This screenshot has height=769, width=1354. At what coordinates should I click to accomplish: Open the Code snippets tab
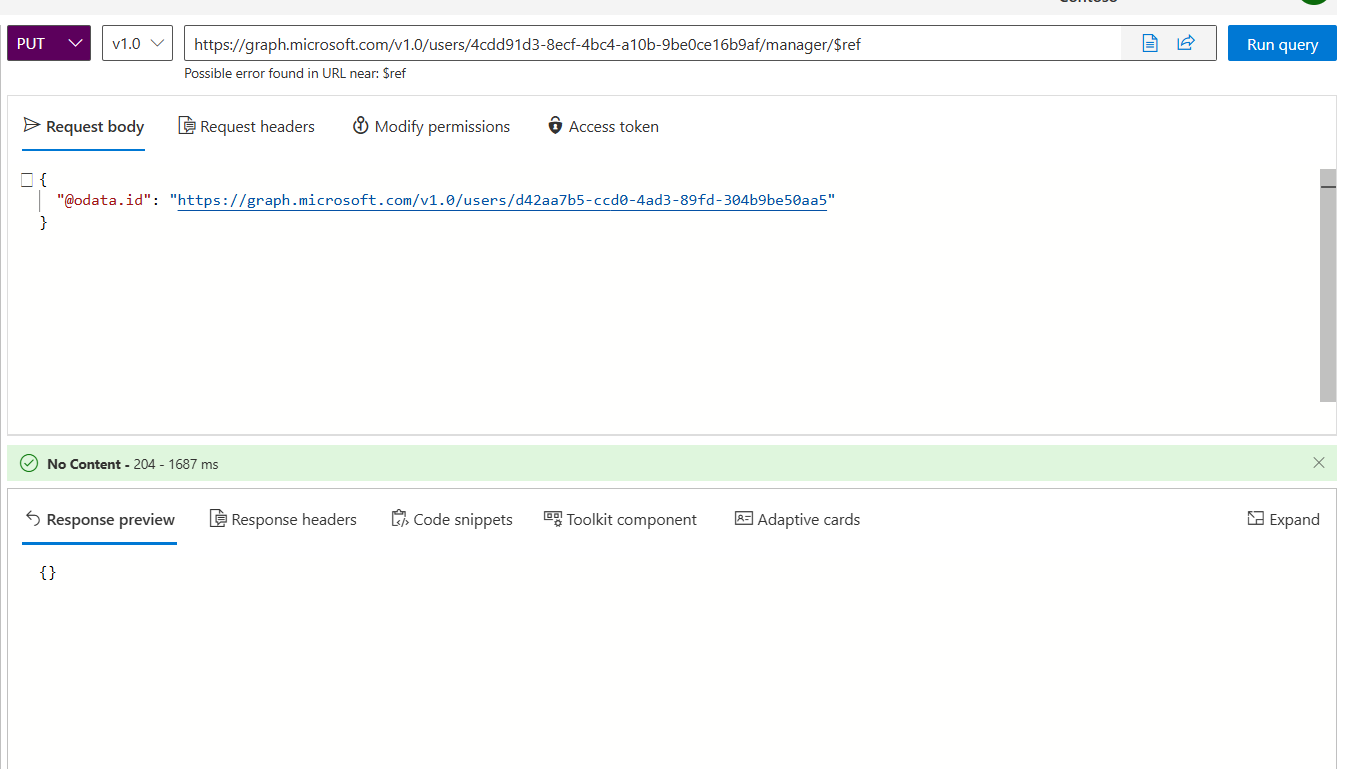452,520
